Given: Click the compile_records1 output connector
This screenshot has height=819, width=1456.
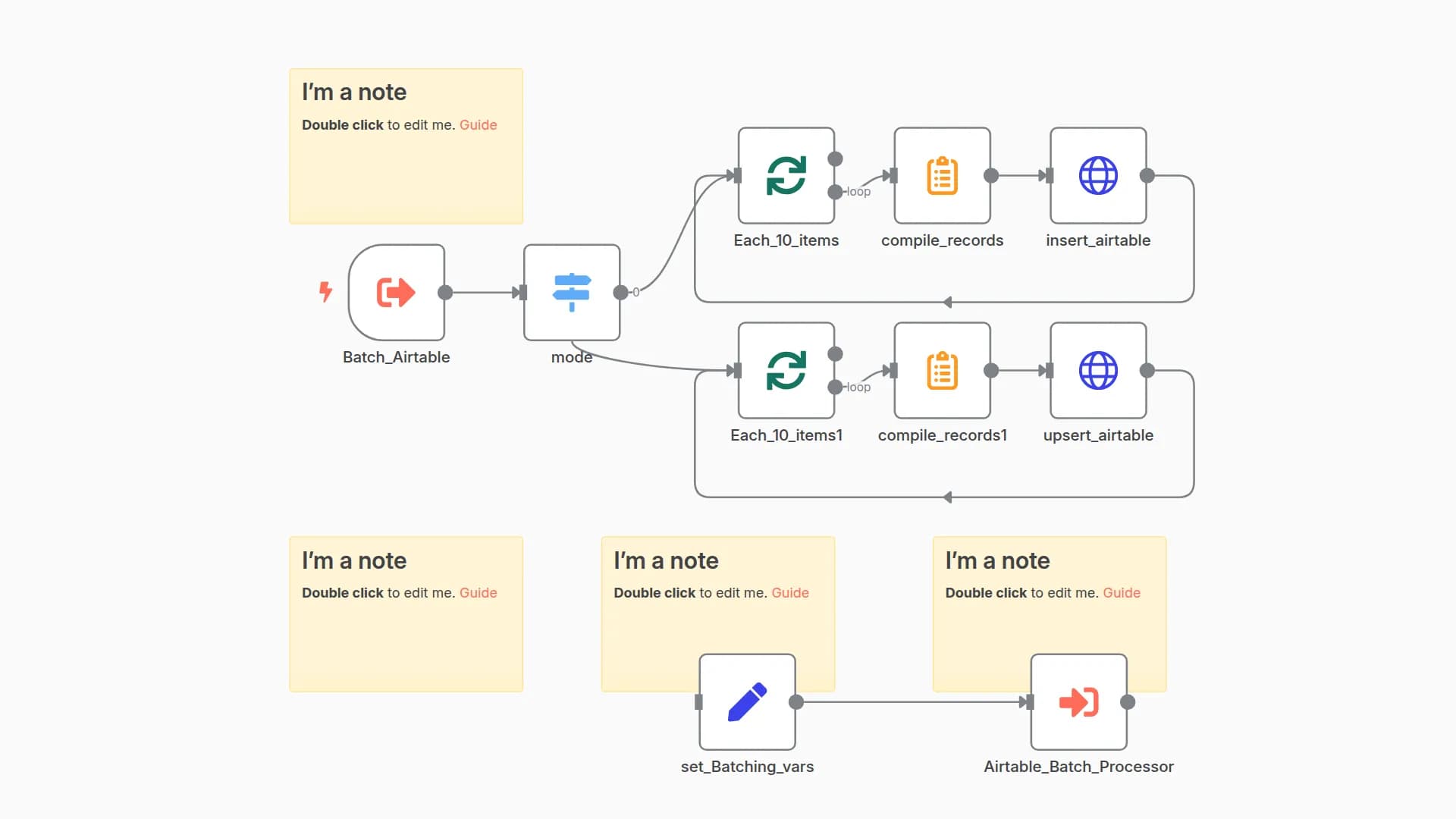Looking at the screenshot, I should pos(991,371).
